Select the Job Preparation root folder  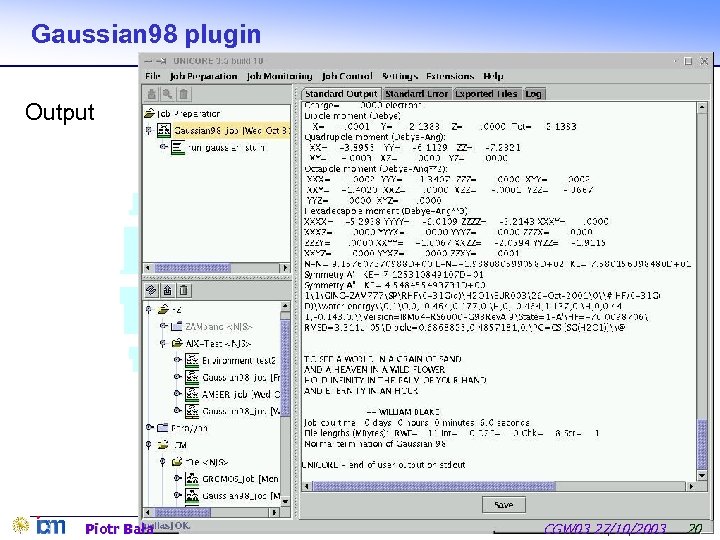coord(182,113)
